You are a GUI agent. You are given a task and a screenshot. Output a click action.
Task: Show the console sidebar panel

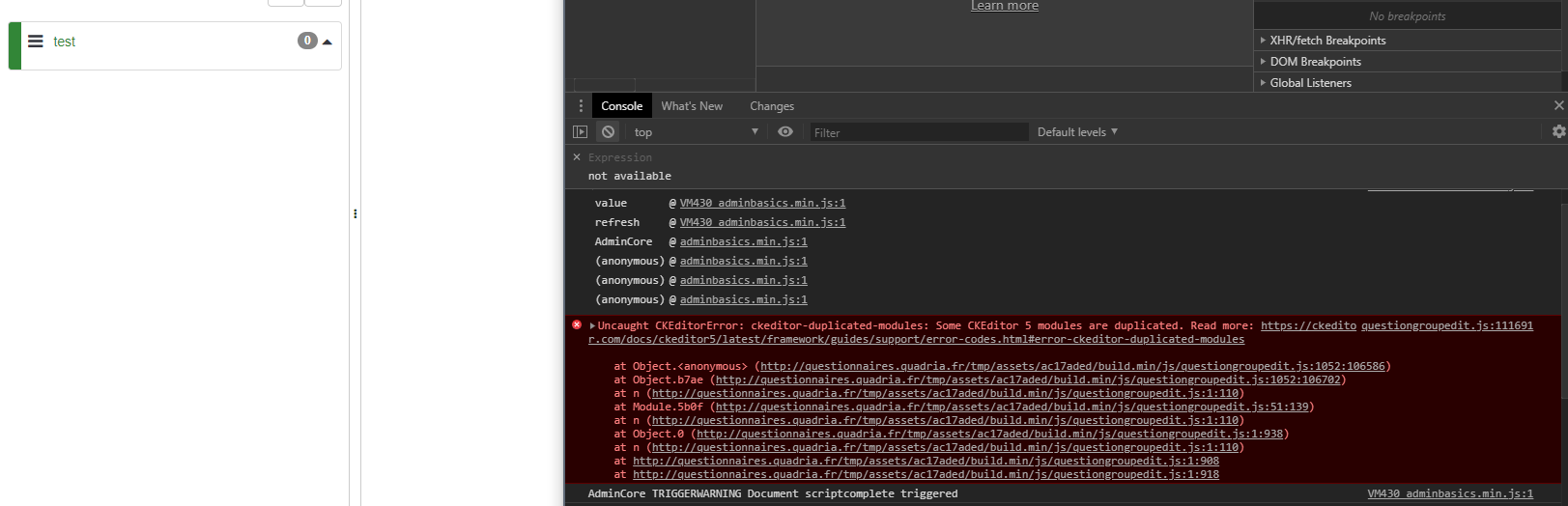coord(580,132)
